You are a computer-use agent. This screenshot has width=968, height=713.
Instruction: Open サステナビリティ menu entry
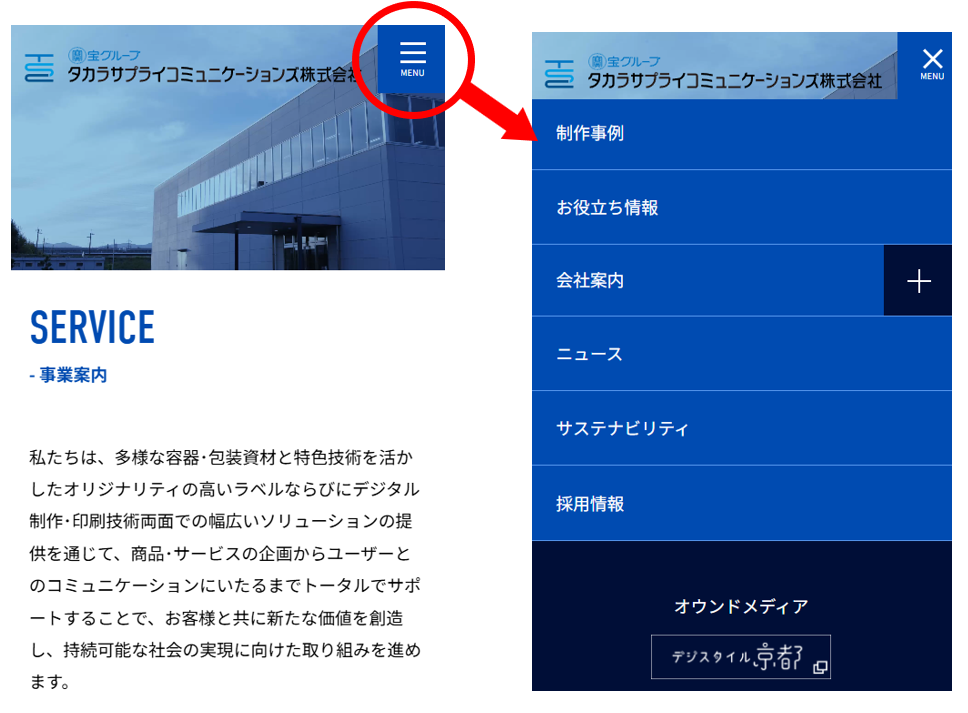coord(622,428)
